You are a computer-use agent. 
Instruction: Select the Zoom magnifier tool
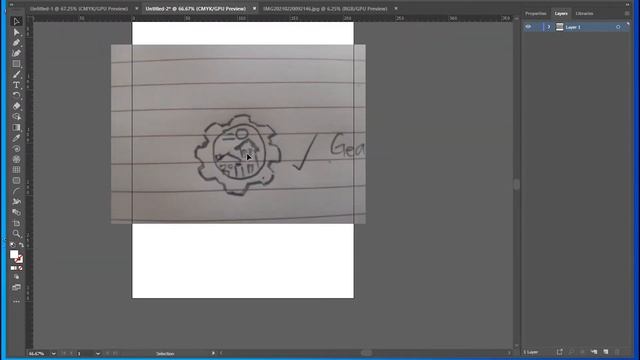[16, 233]
